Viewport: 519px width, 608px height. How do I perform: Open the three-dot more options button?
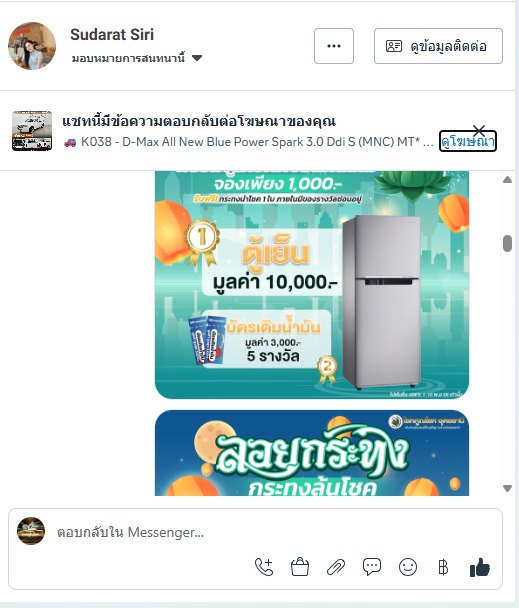(334, 46)
